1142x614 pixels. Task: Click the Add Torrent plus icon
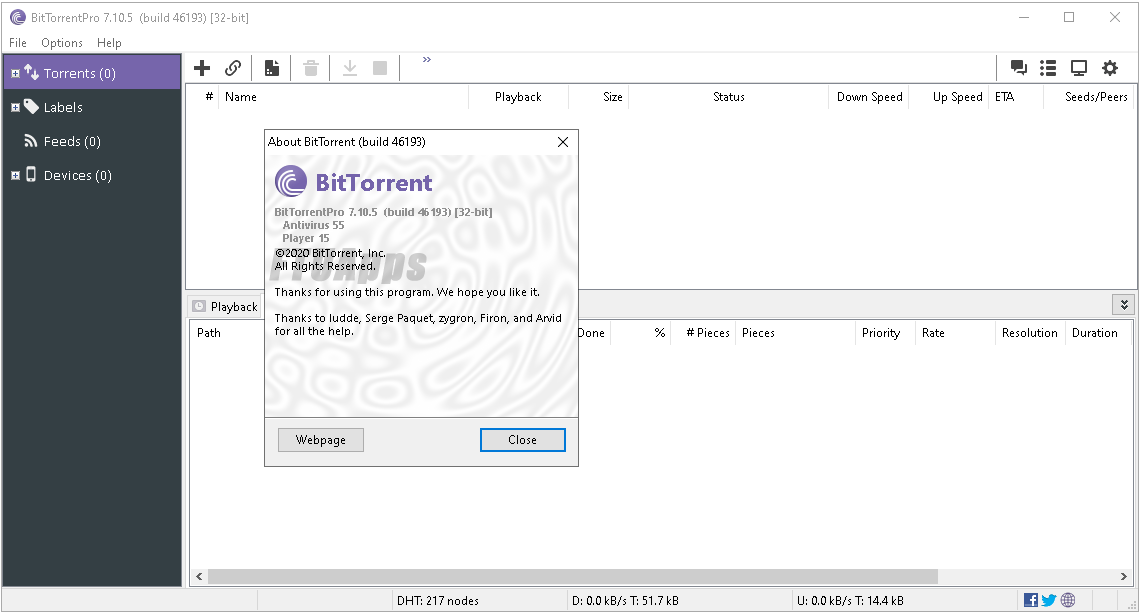(x=202, y=68)
